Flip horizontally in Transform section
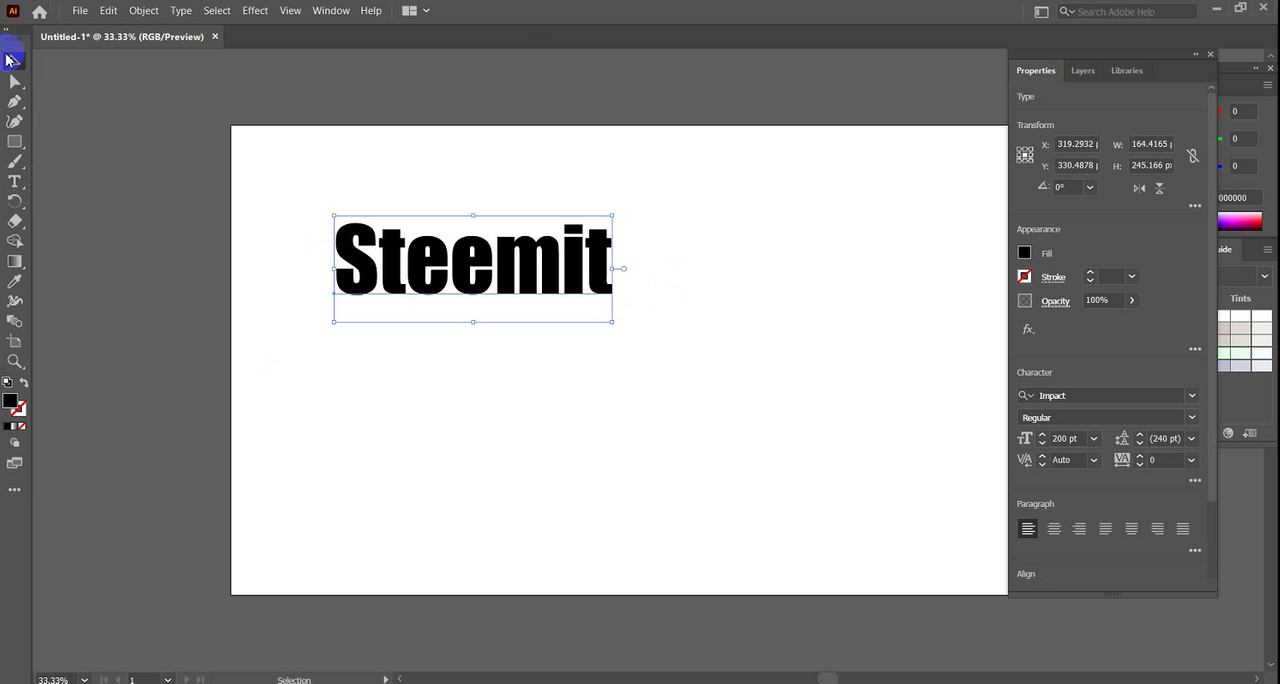Viewport: 1280px width, 684px height. click(1140, 188)
